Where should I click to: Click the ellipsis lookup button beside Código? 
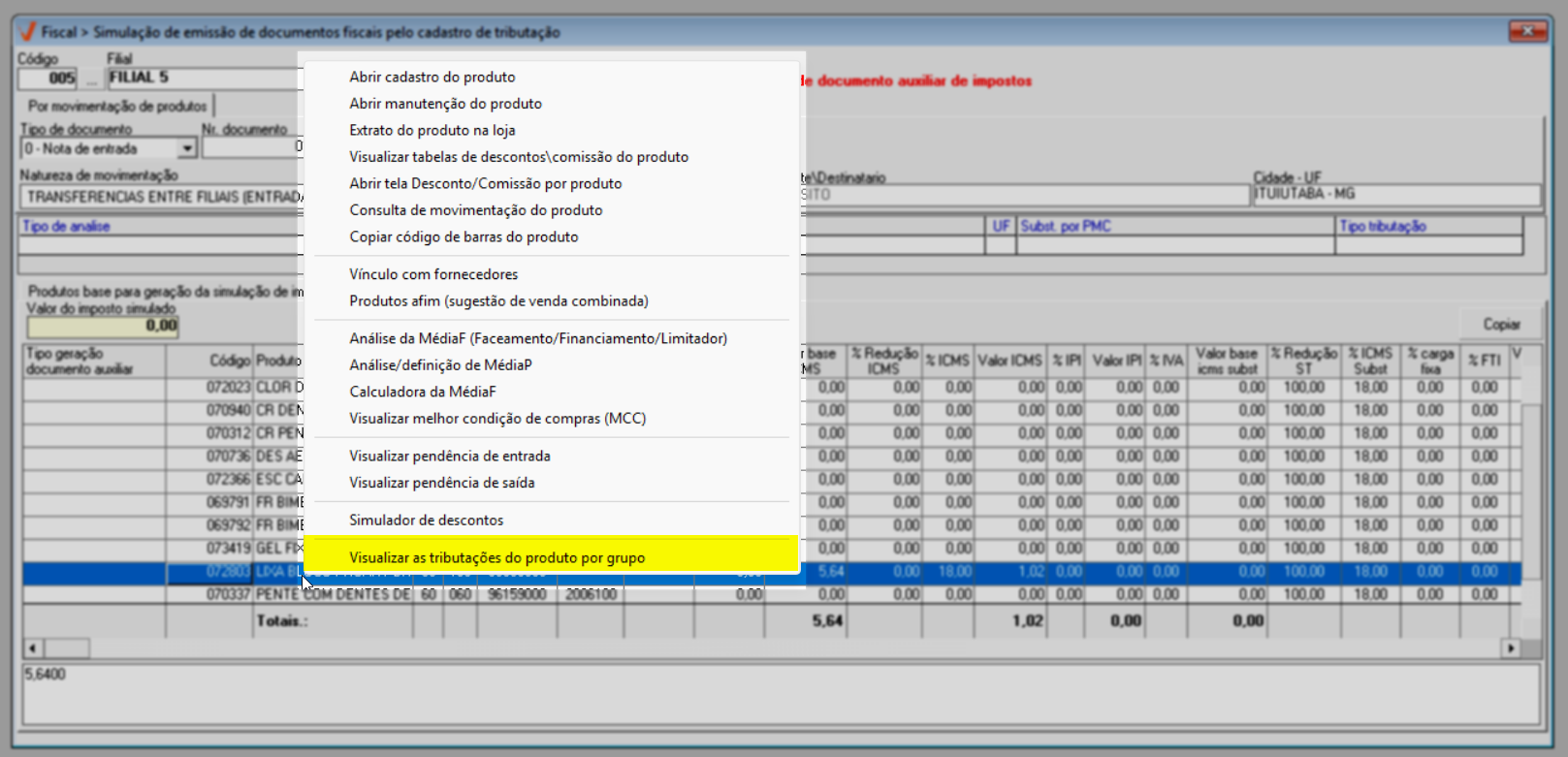92,79
